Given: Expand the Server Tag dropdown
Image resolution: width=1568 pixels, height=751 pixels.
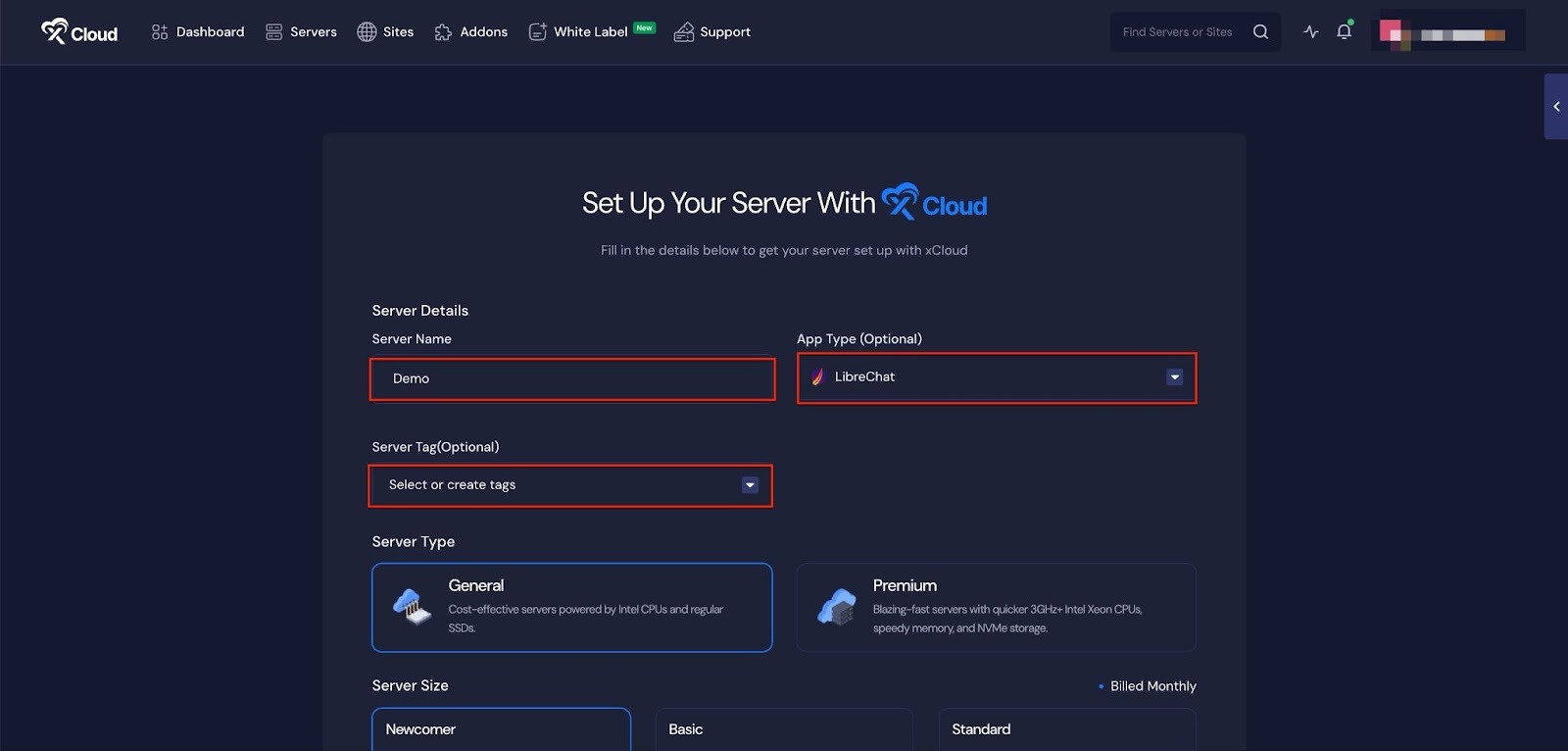Looking at the screenshot, I should [x=750, y=485].
